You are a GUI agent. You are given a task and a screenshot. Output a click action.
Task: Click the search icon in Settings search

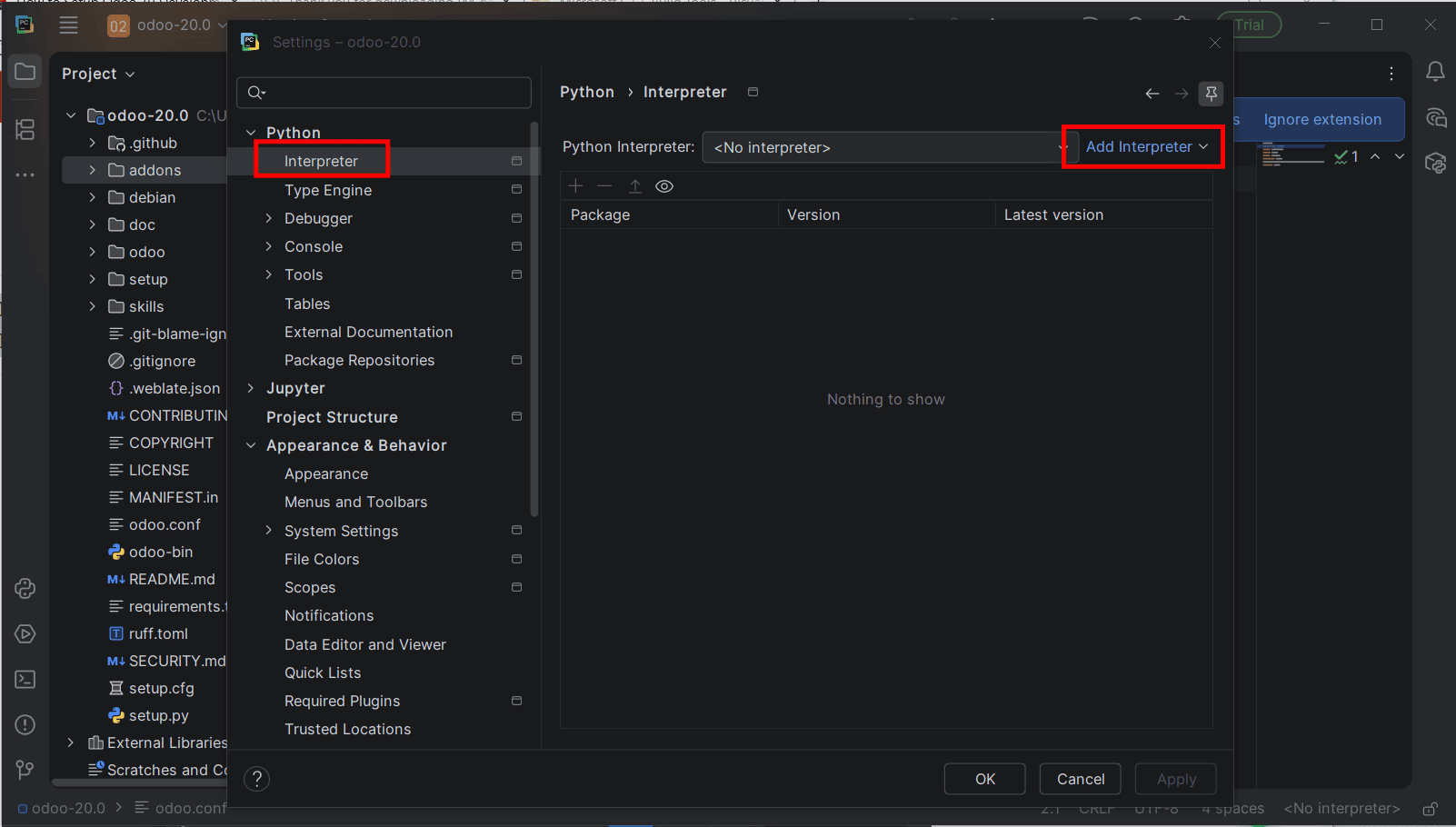(x=256, y=92)
